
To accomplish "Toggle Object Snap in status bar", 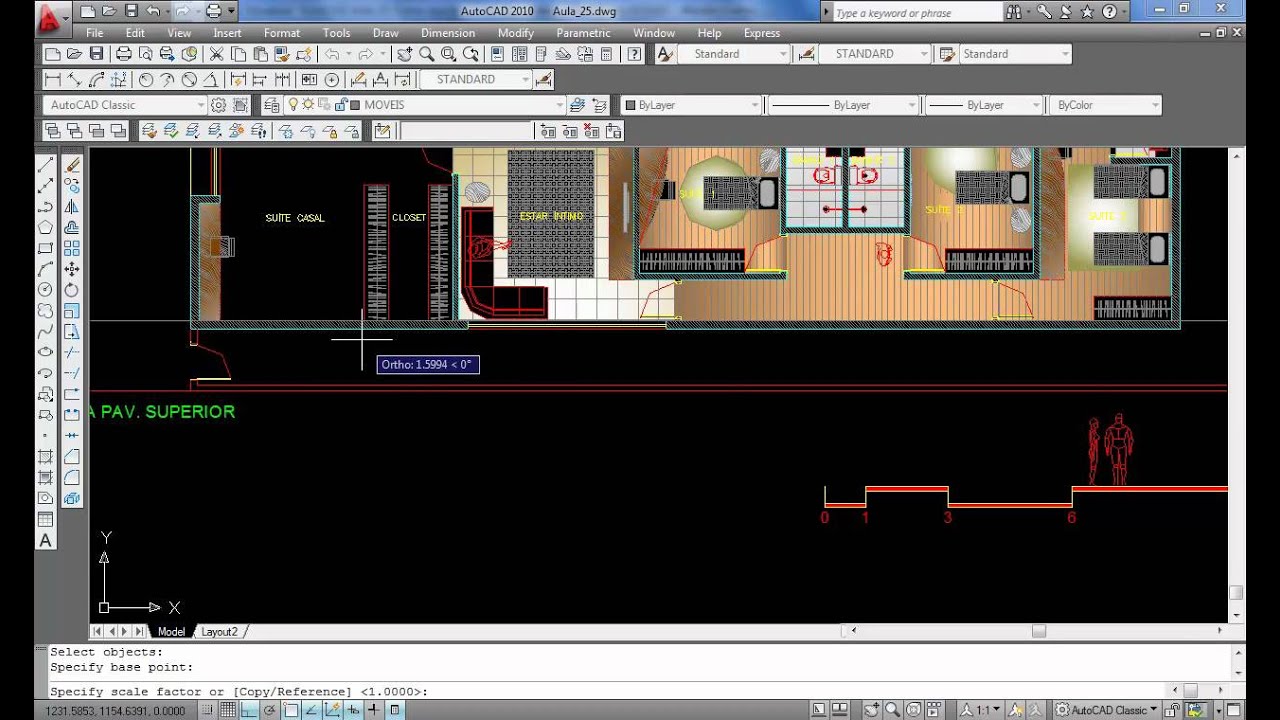I will (290, 710).
